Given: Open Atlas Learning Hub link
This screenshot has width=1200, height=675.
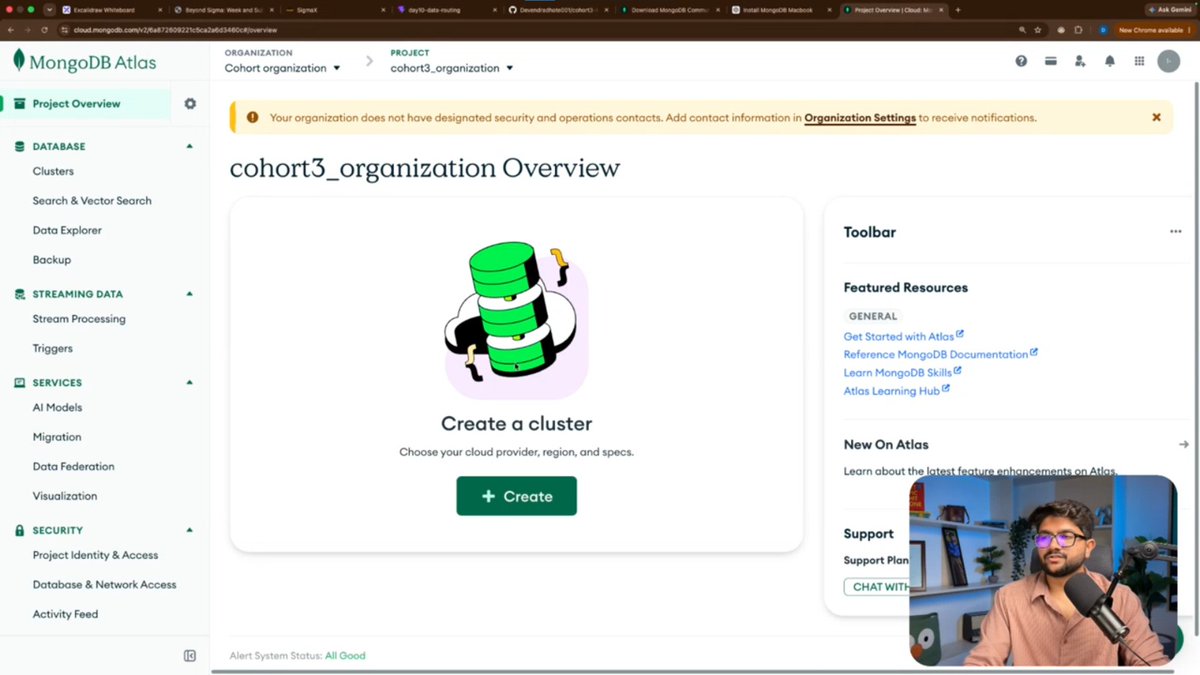Looking at the screenshot, I should [896, 391].
